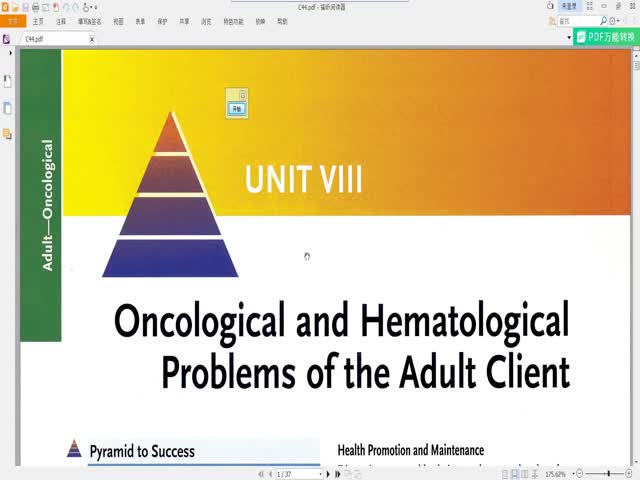Open the tab list dropdown arrow
This screenshot has width=640, height=480.
570,39
